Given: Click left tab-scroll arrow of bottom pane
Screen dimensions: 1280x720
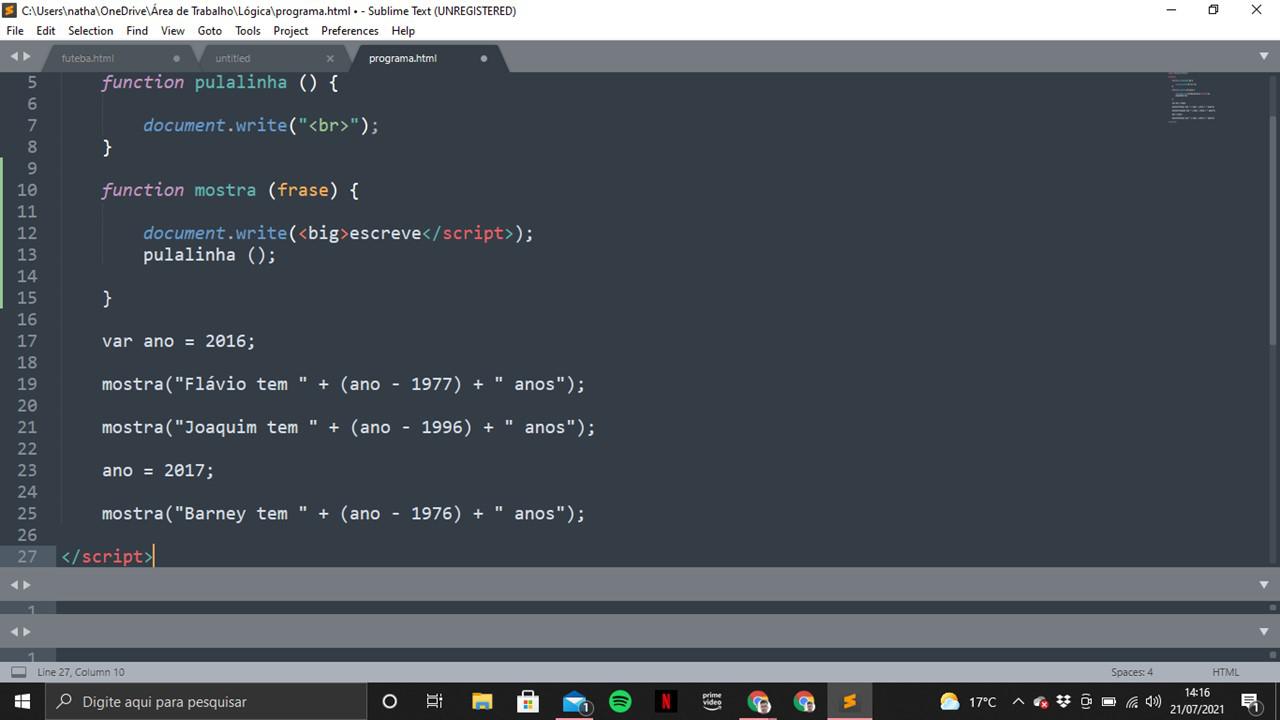Looking at the screenshot, I should [14, 631].
